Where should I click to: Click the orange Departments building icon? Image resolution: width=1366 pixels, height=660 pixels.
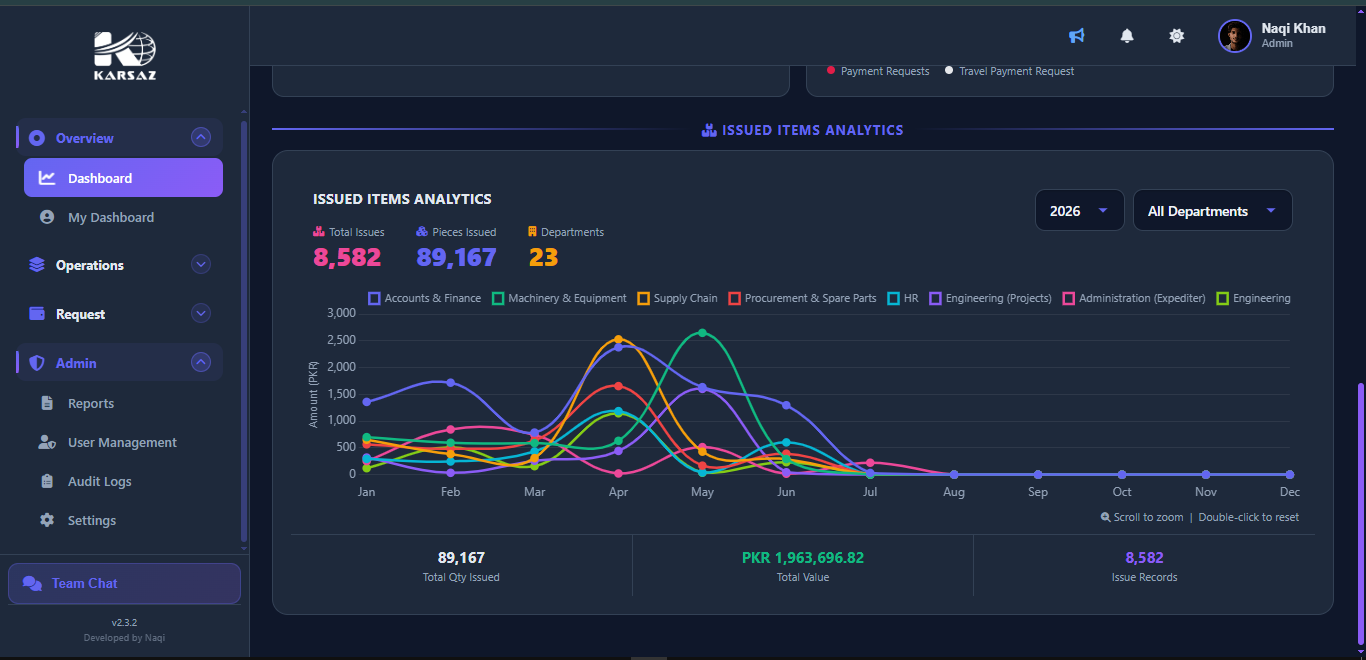533,232
